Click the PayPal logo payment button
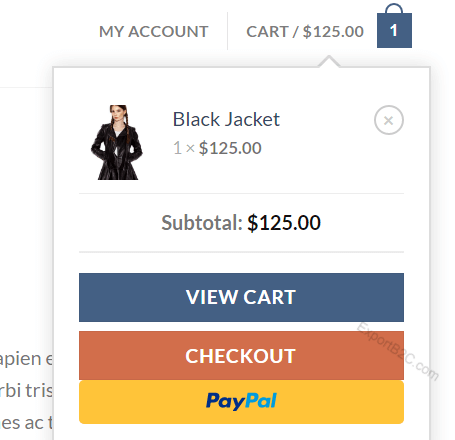 pos(241,402)
